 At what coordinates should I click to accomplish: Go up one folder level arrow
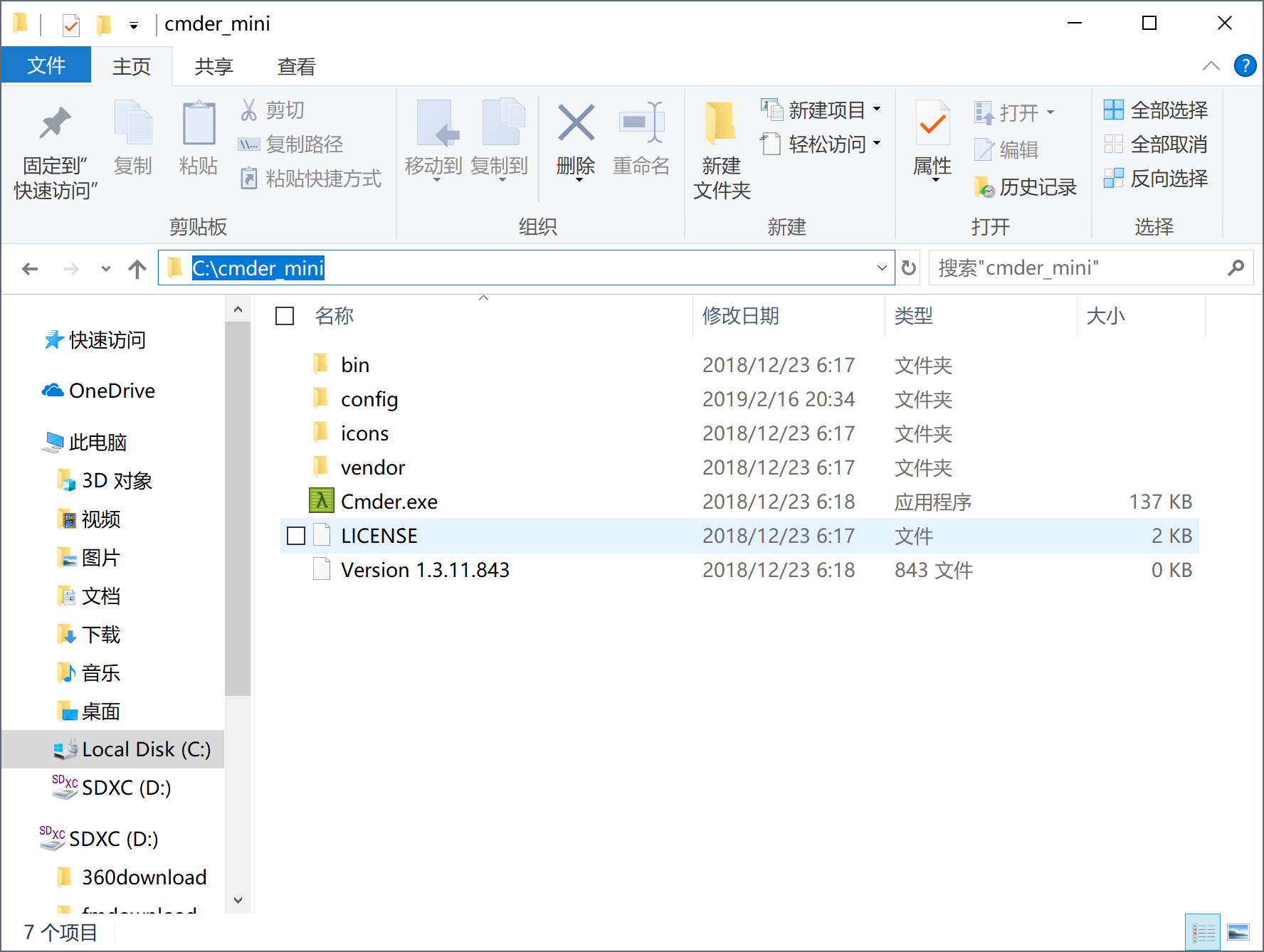click(x=137, y=269)
